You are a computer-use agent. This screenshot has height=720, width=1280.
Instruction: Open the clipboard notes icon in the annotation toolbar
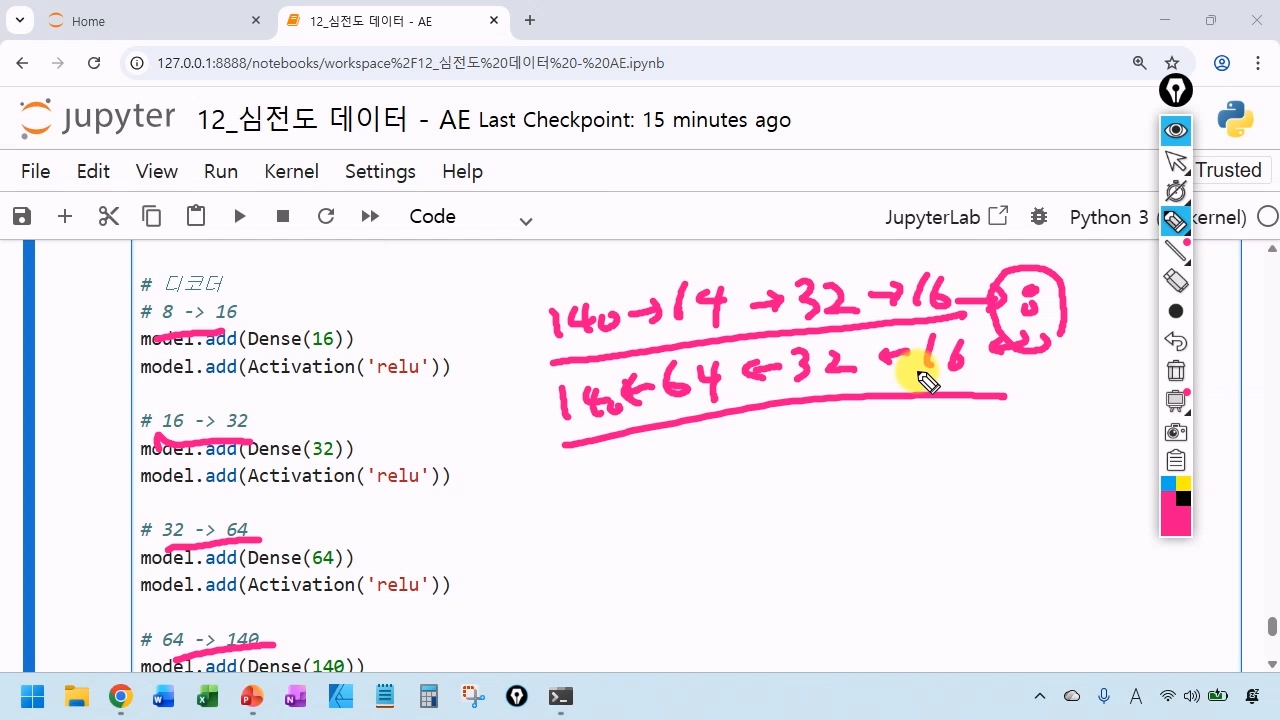[1176, 461]
